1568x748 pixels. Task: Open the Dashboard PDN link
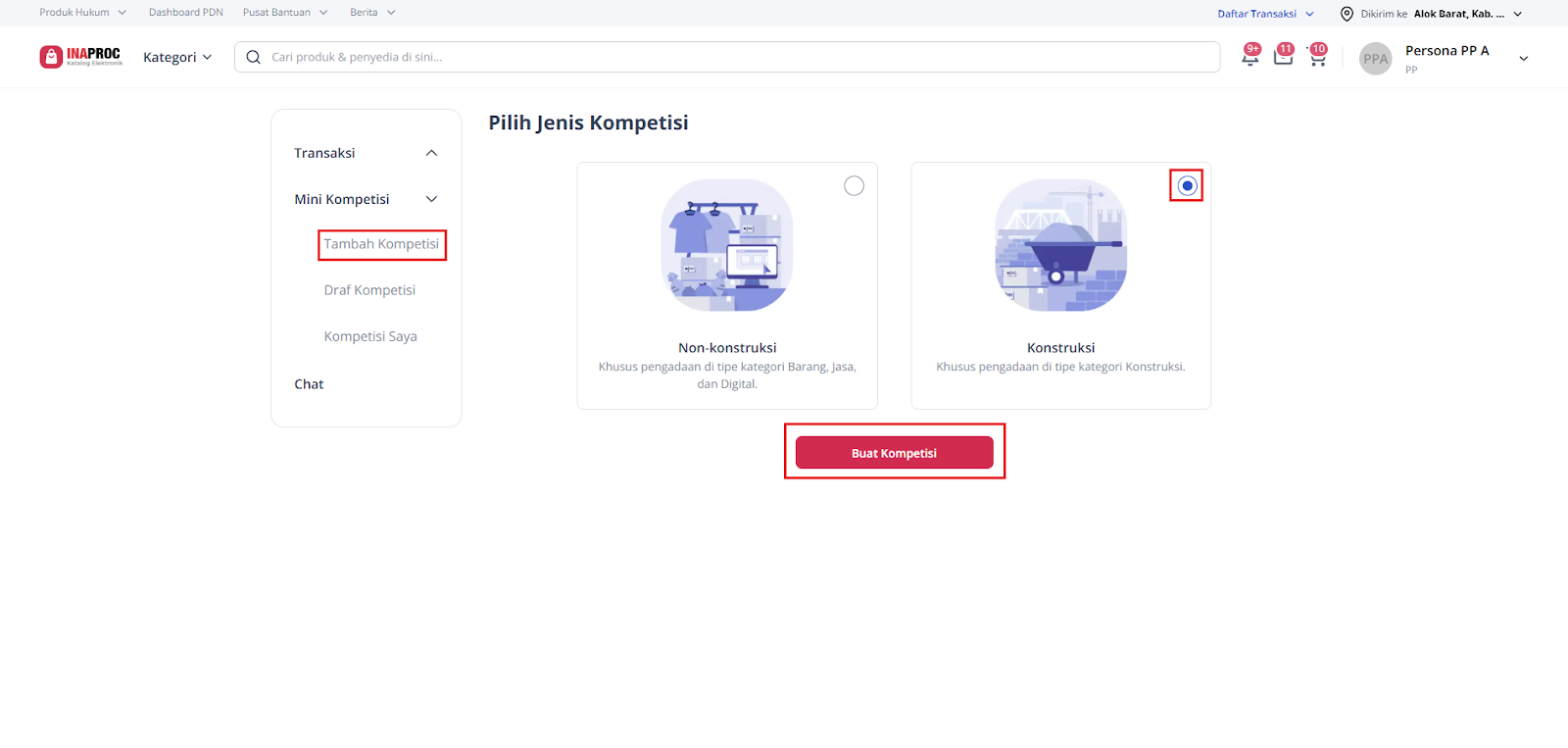point(186,13)
